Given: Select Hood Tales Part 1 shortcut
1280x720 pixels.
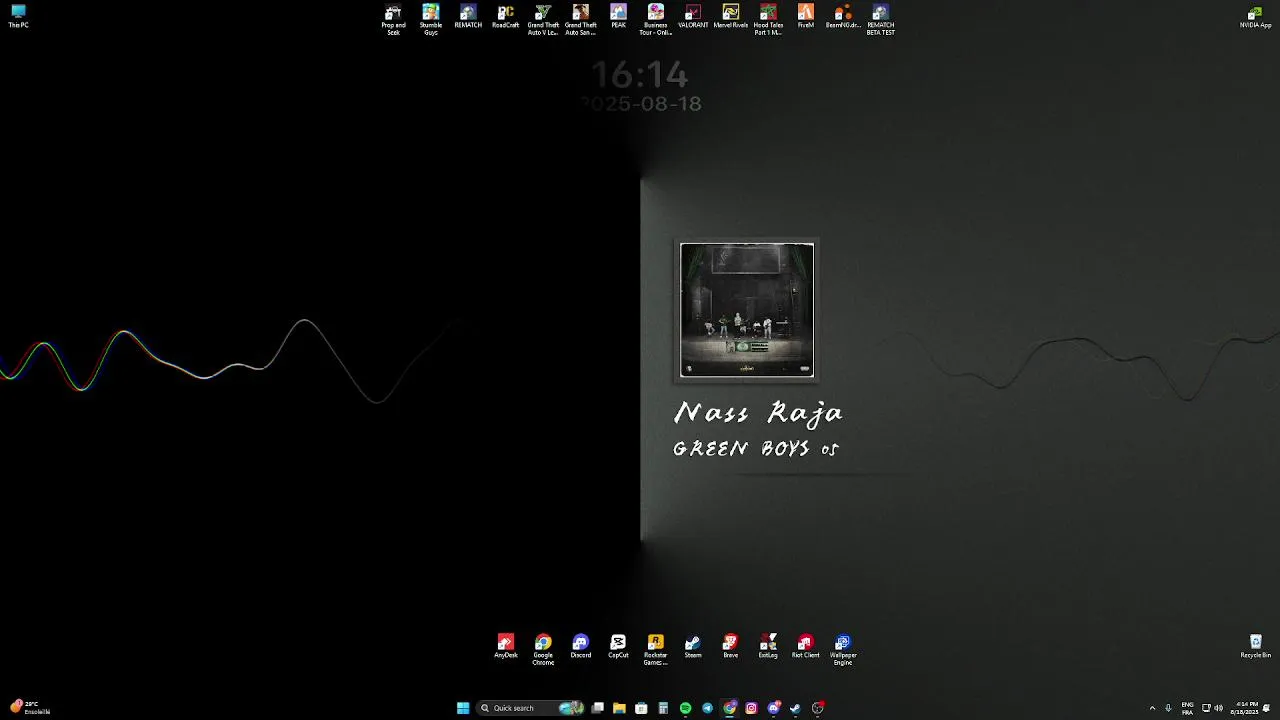Looking at the screenshot, I should pyautogui.click(x=768, y=19).
